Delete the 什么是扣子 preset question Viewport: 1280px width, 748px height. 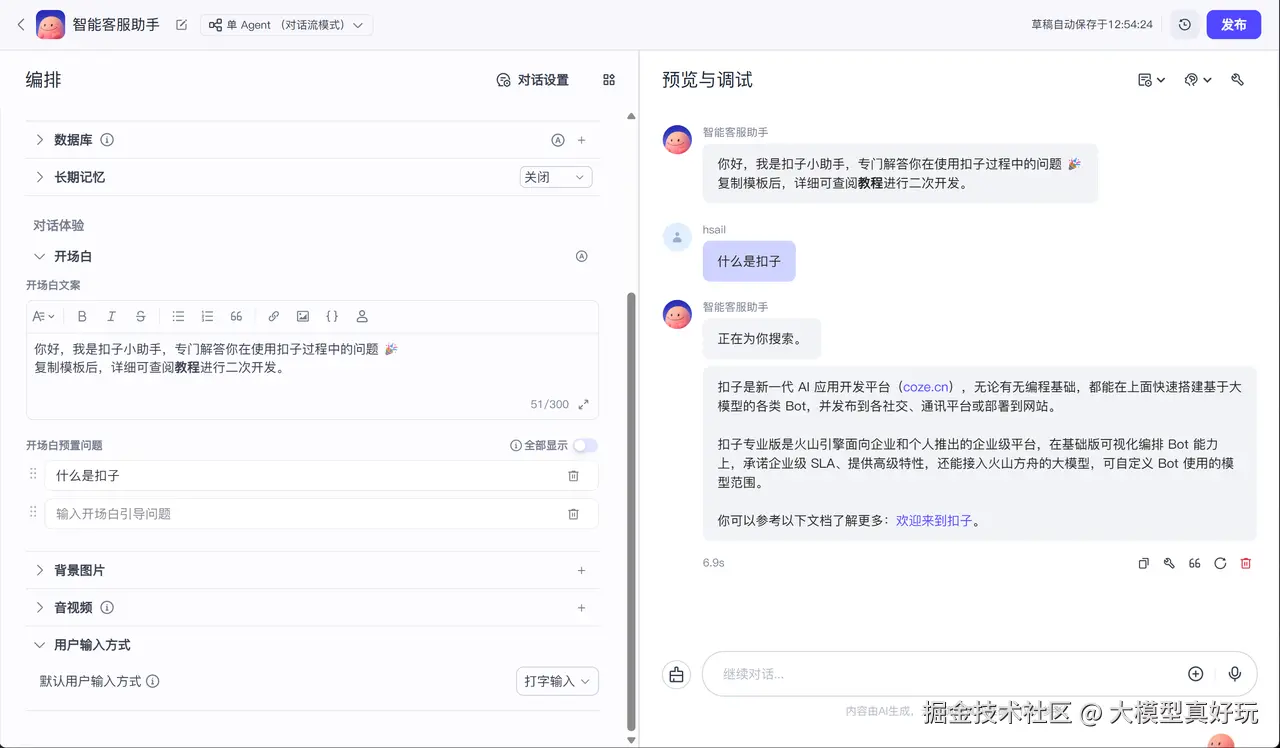pyautogui.click(x=574, y=476)
